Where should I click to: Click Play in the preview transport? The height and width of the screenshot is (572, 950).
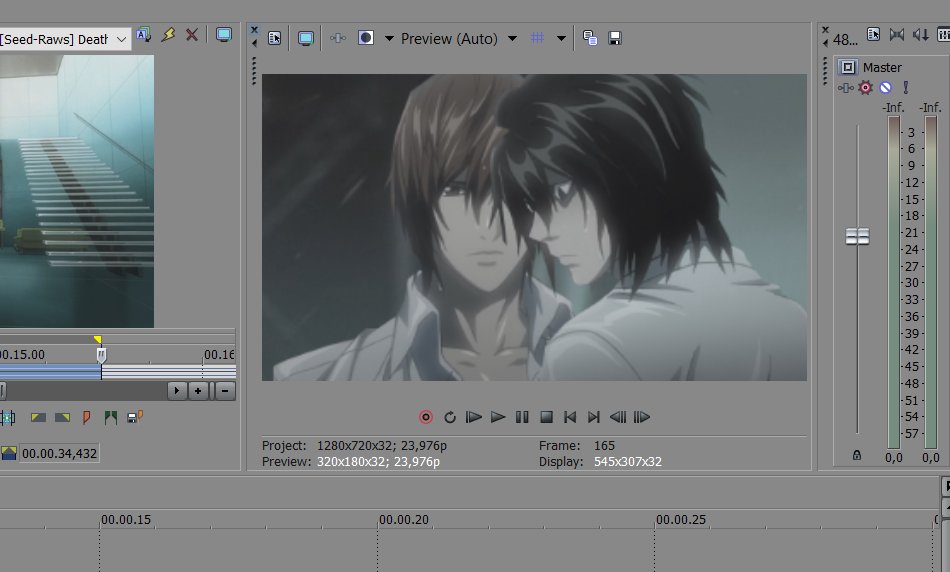tap(498, 417)
